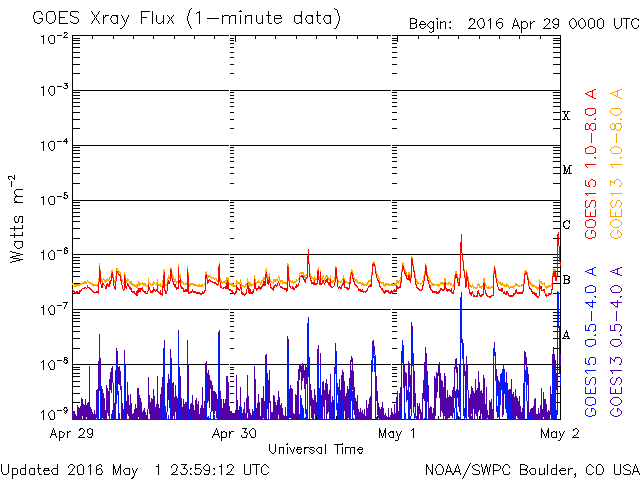The width and height of the screenshot is (640, 480).
Task: Click the M flare class label
Action: coord(566,170)
